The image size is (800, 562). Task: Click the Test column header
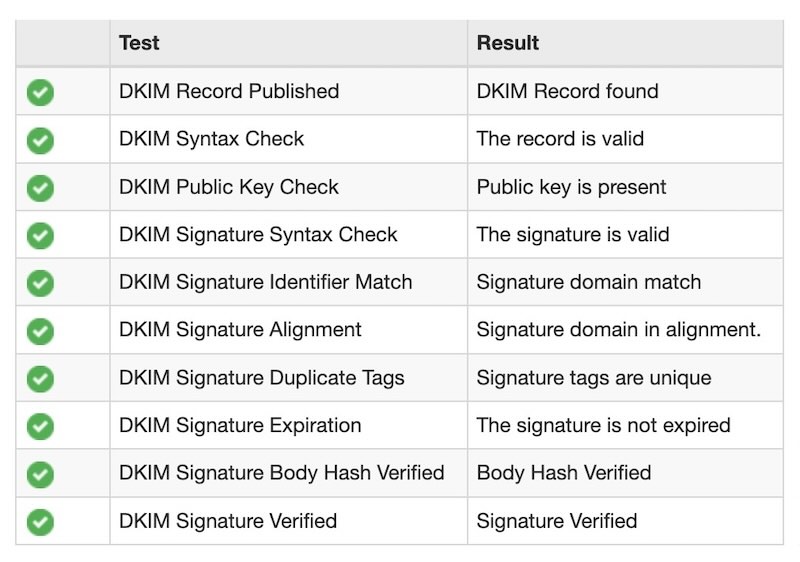pyautogui.click(x=139, y=43)
